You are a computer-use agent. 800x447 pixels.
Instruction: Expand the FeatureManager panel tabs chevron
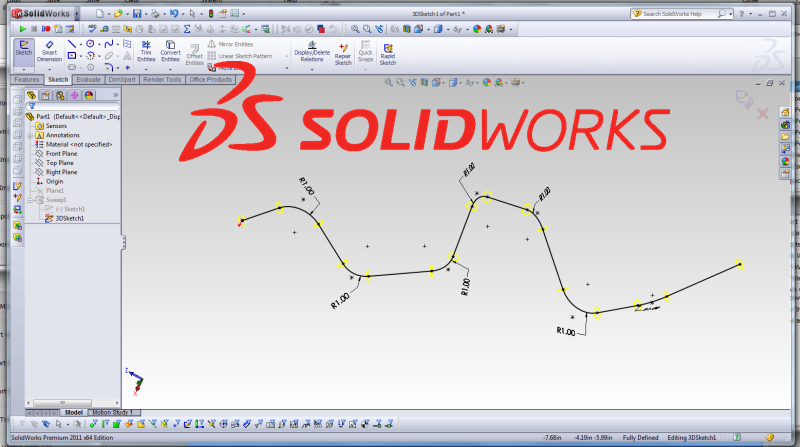[x=116, y=95]
